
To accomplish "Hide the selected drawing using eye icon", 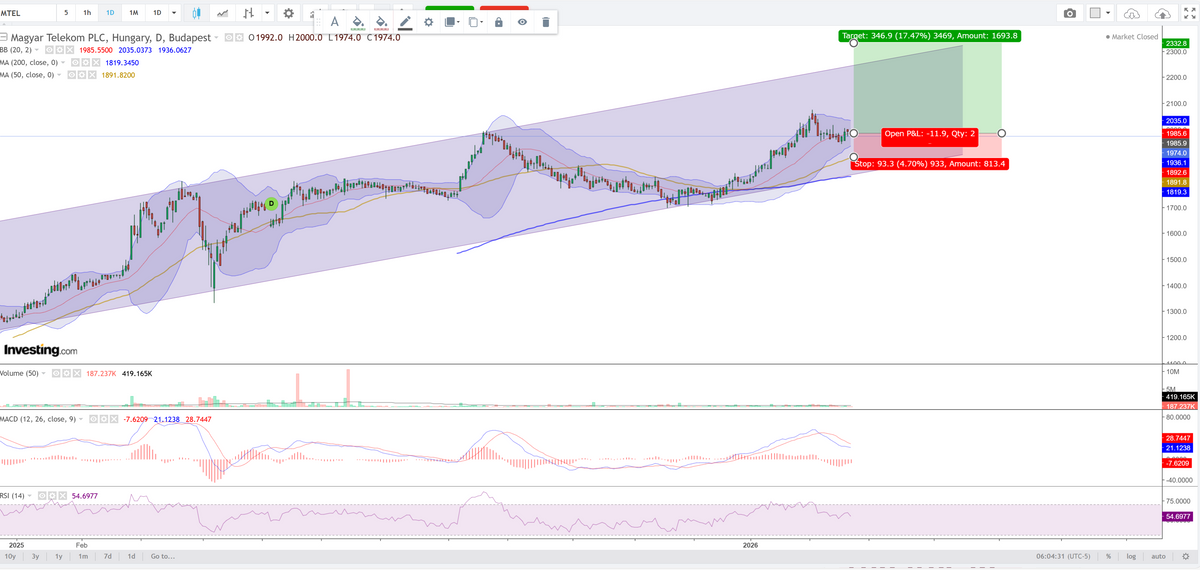I will pyautogui.click(x=522, y=22).
